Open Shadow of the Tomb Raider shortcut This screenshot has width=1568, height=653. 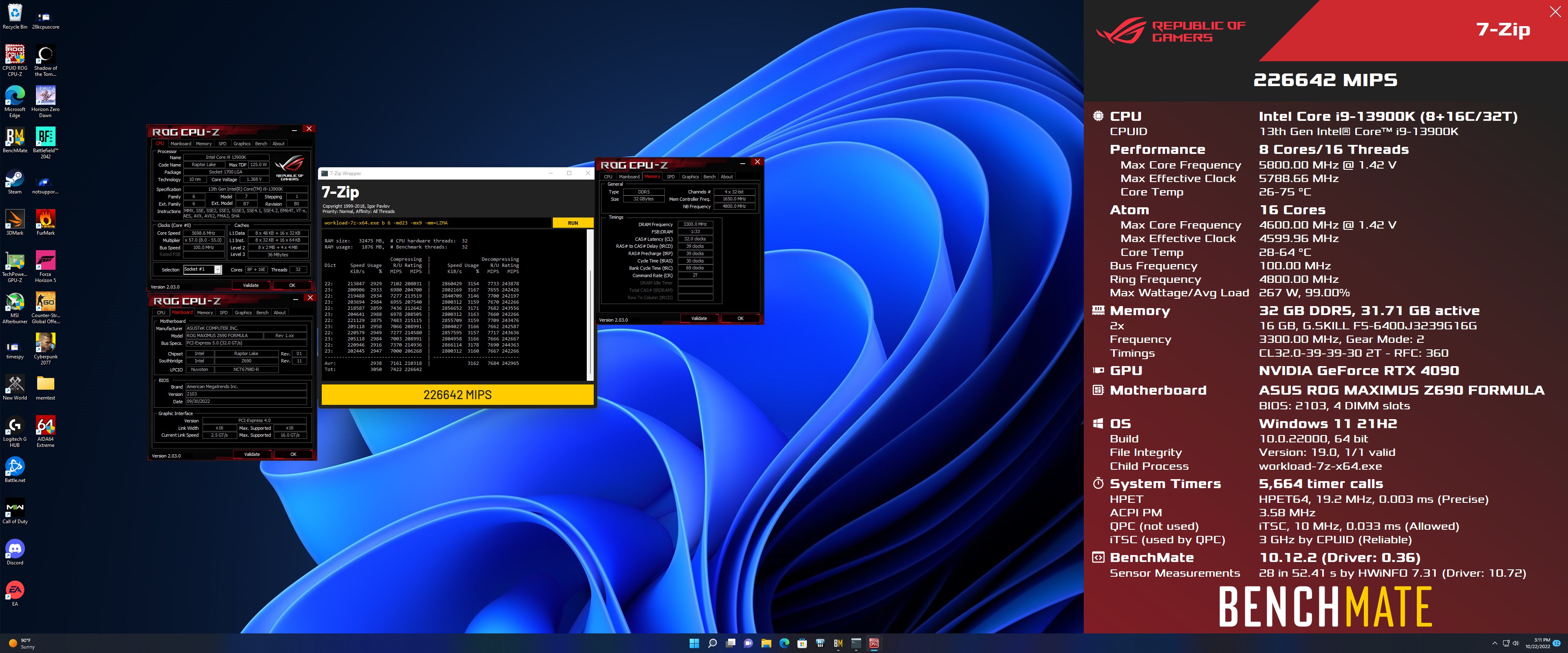click(46, 60)
